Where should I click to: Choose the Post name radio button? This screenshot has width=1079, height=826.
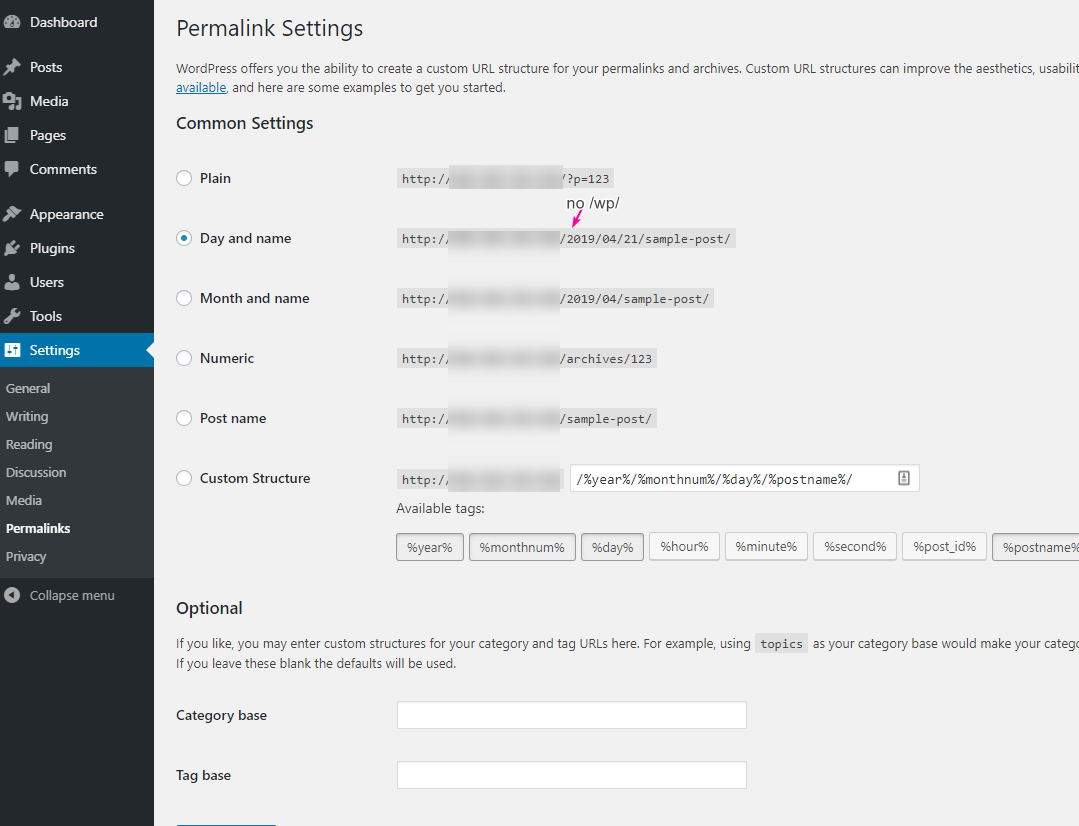click(184, 418)
